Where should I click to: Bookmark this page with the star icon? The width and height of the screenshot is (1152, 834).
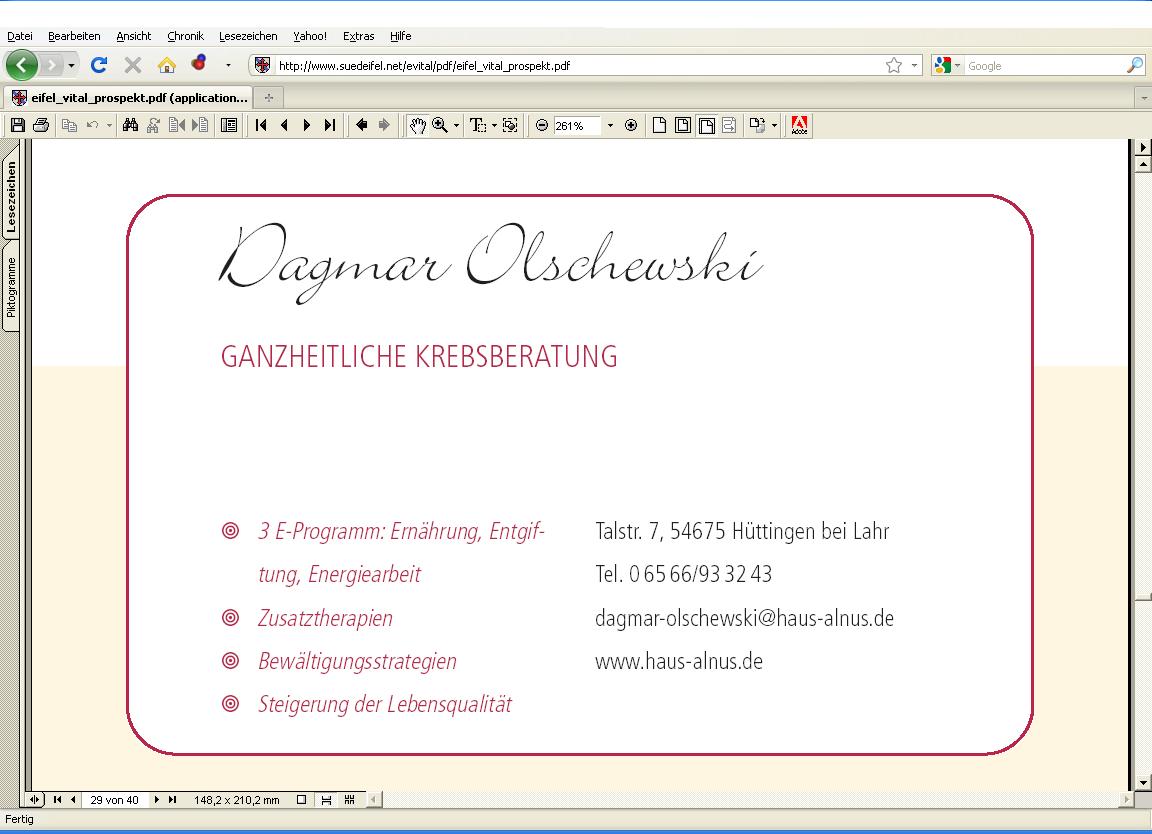point(893,65)
